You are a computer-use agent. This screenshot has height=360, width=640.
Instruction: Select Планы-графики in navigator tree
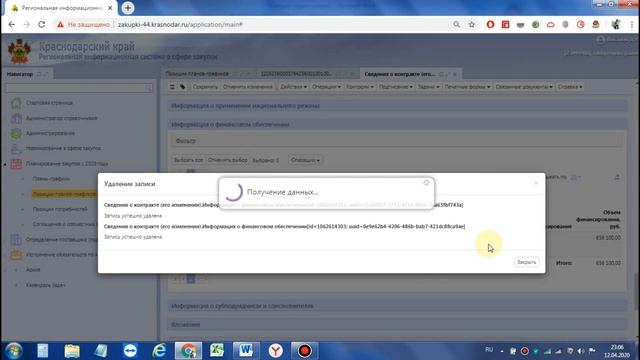click(51, 179)
